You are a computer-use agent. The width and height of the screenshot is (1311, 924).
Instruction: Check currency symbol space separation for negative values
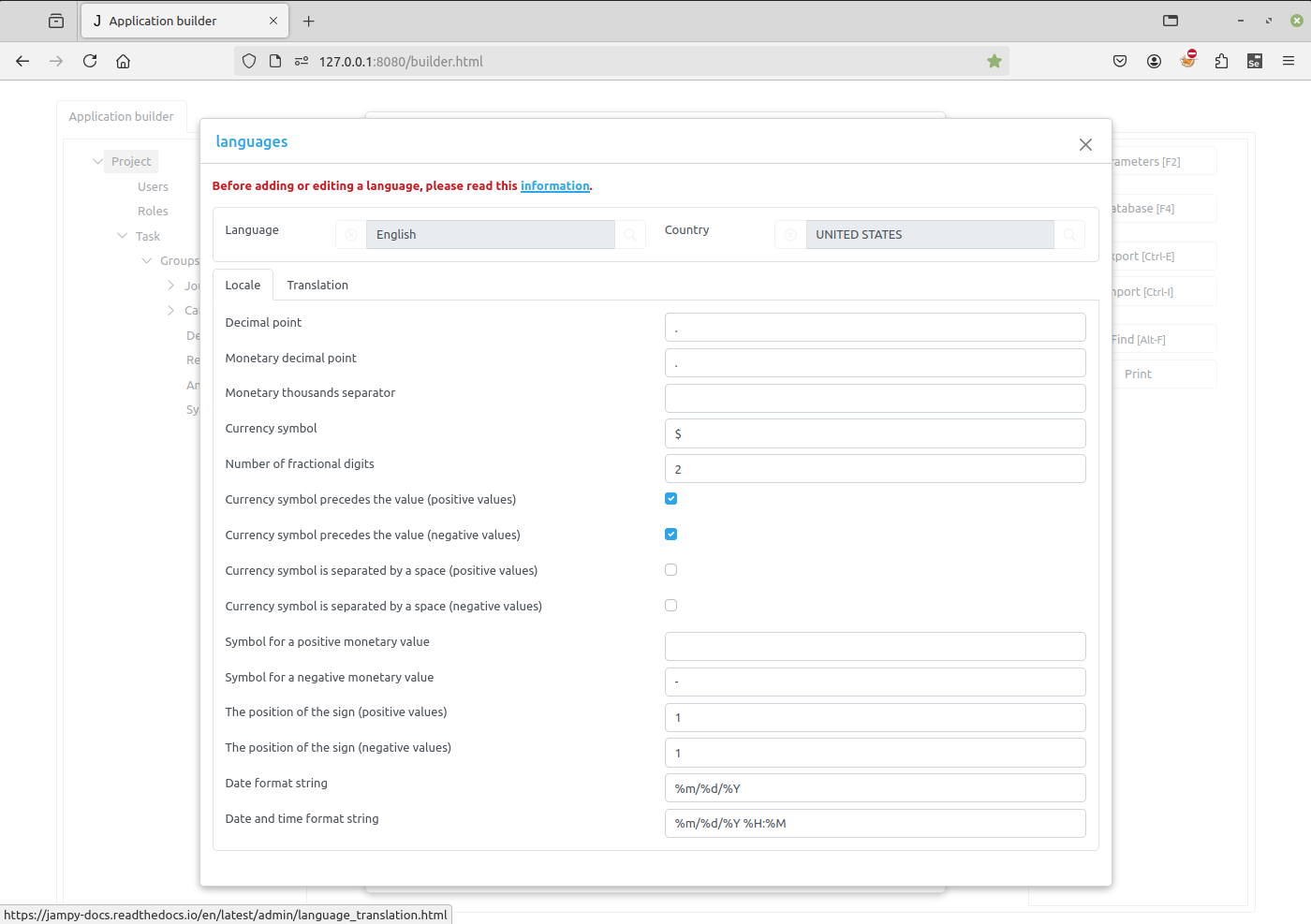coord(670,606)
